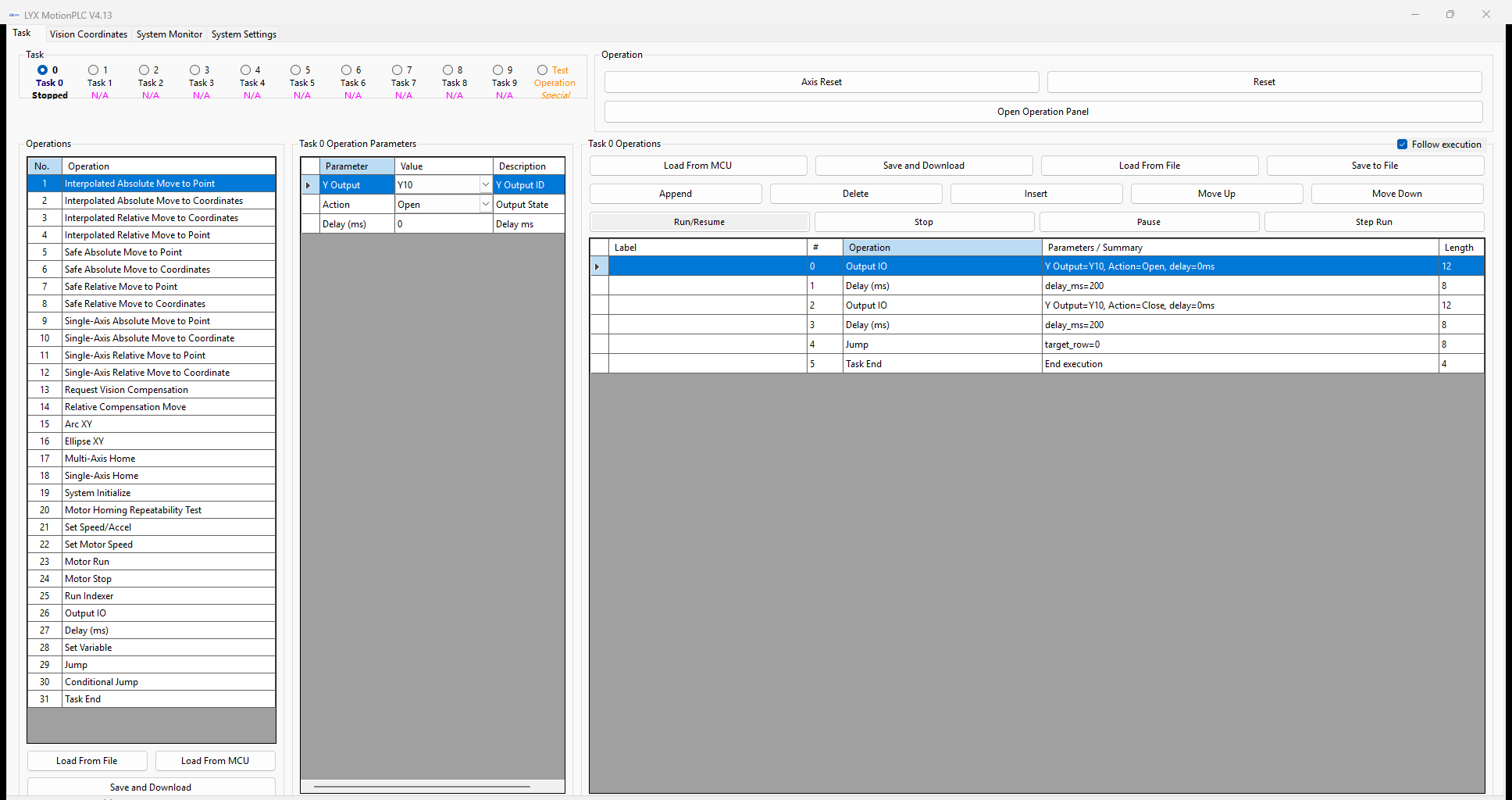The width and height of the screenshot is (1512, 800).
Task: Click the row selector arrow for Y Output
Action: (309, 185)
